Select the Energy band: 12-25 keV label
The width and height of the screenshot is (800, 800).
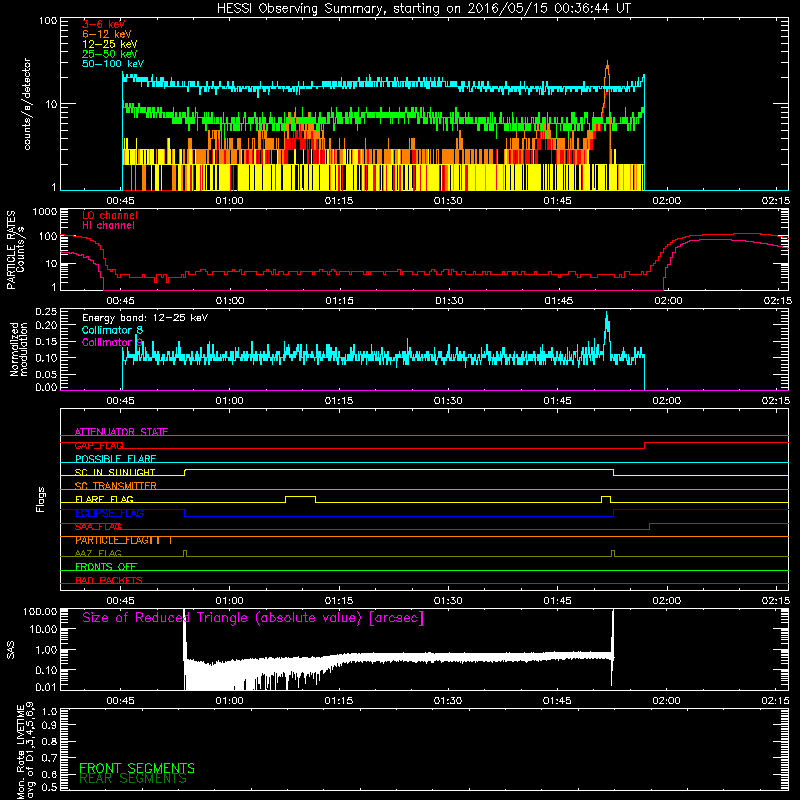pos(145,318)
